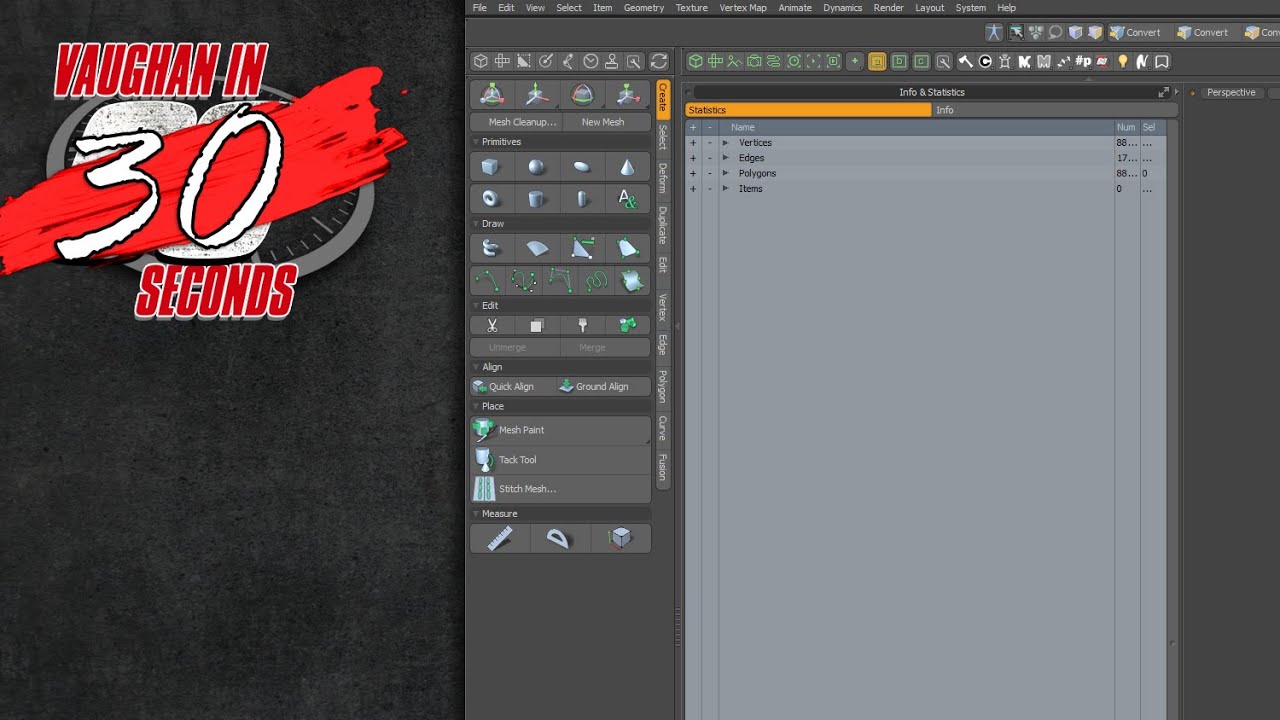
Task: Click the minus button on Polygons row
Action: tap(710, 173)
